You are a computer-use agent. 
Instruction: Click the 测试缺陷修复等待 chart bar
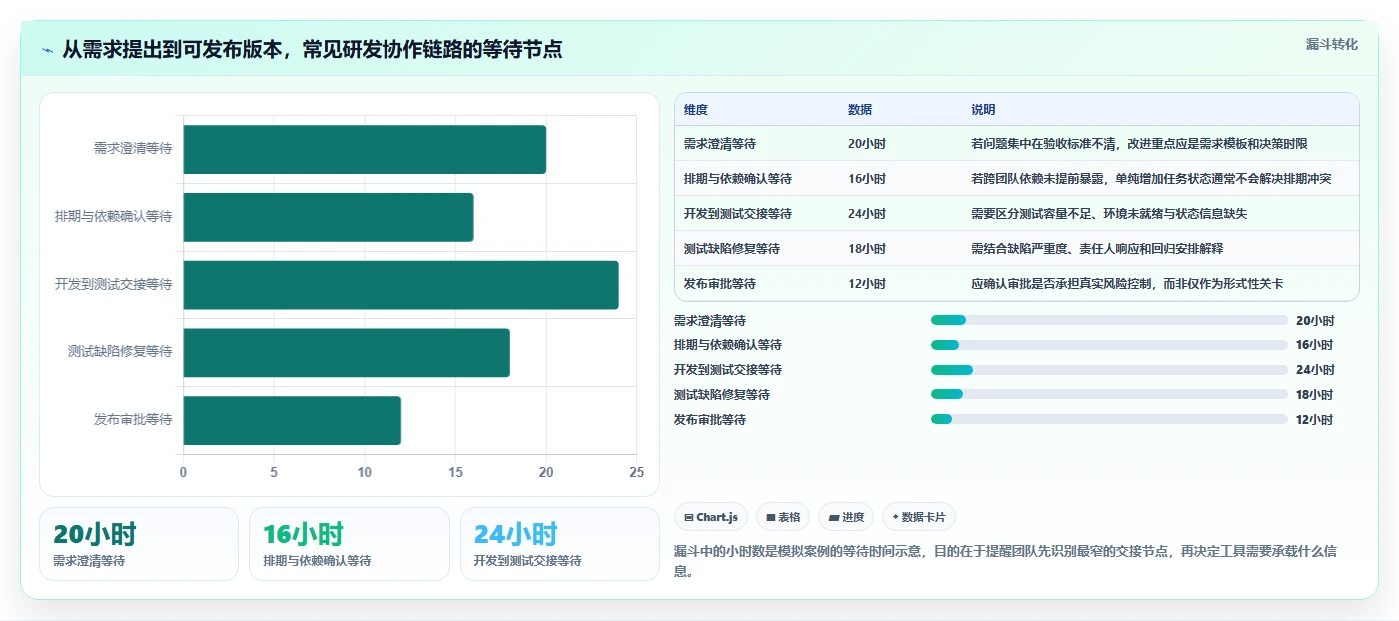[346, 352]
